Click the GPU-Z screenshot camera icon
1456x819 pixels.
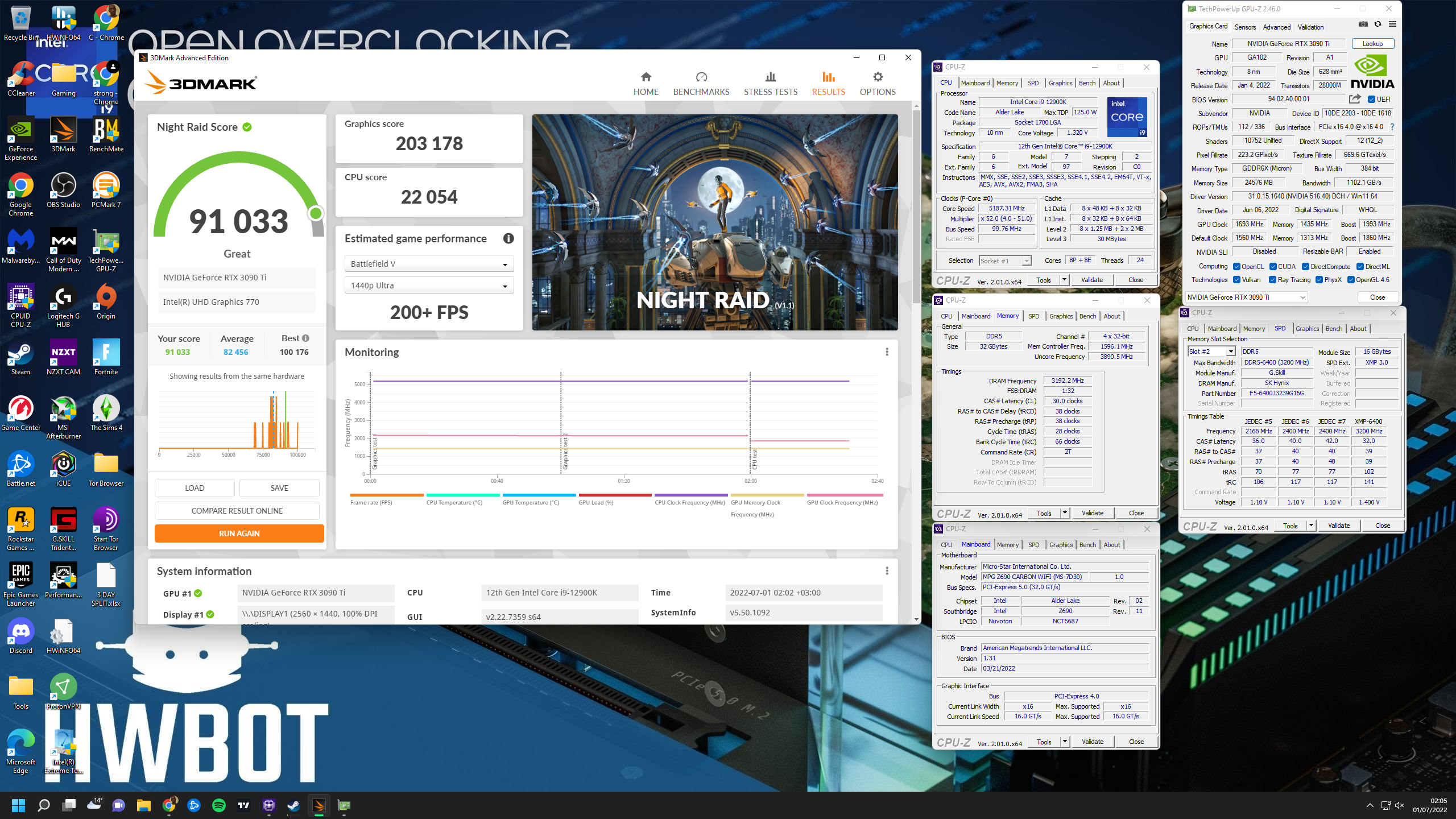click(1363, 24)
